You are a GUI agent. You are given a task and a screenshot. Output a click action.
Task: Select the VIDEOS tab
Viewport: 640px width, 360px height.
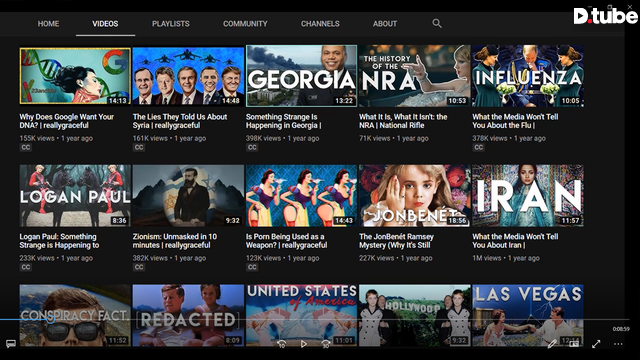tap(105, 24)
